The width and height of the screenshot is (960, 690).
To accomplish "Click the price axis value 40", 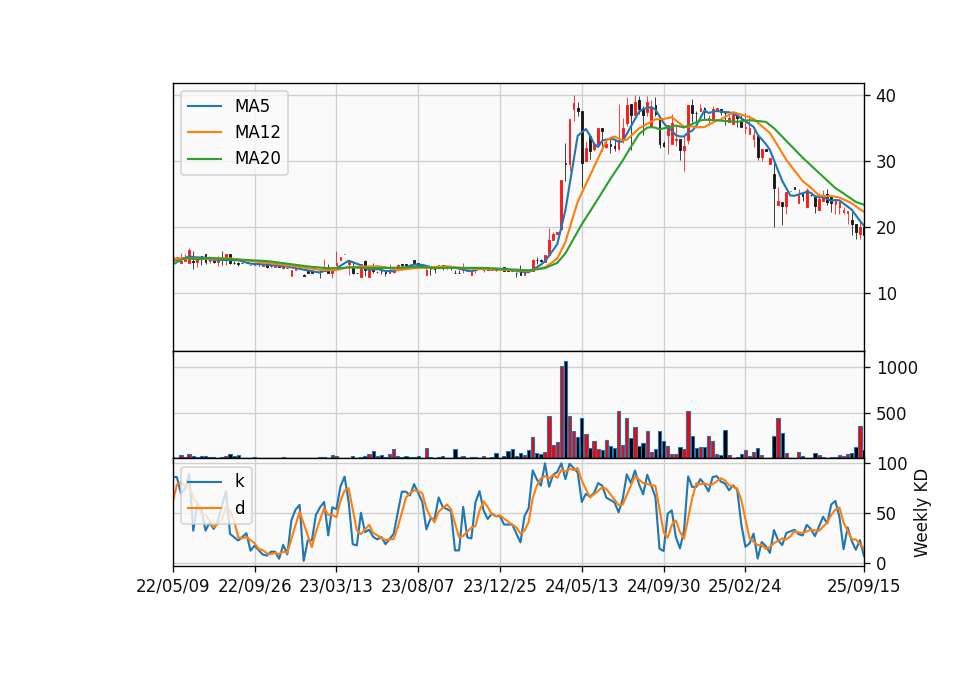I will (x=886, y=96).
